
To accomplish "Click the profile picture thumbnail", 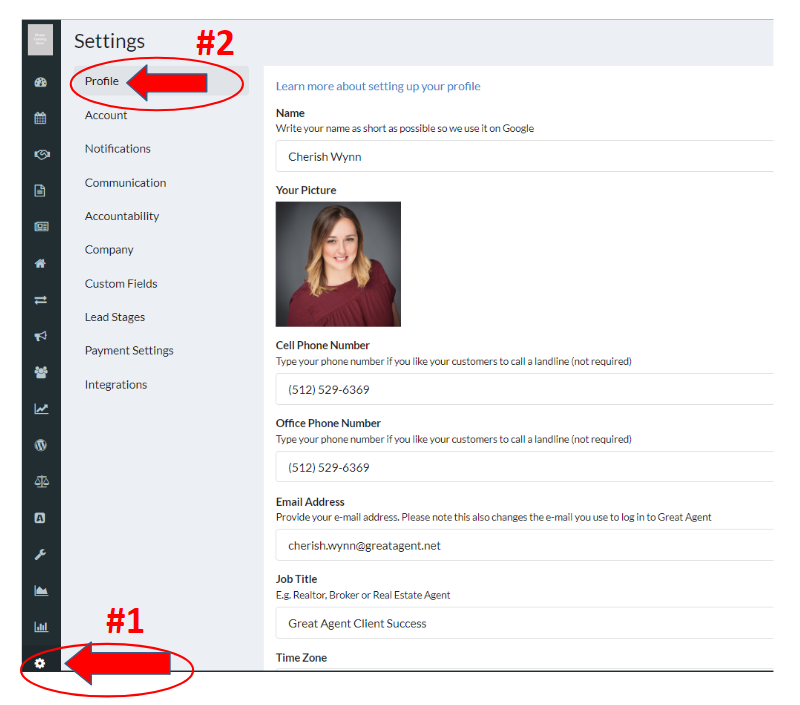I will click(x=338, y=264).
